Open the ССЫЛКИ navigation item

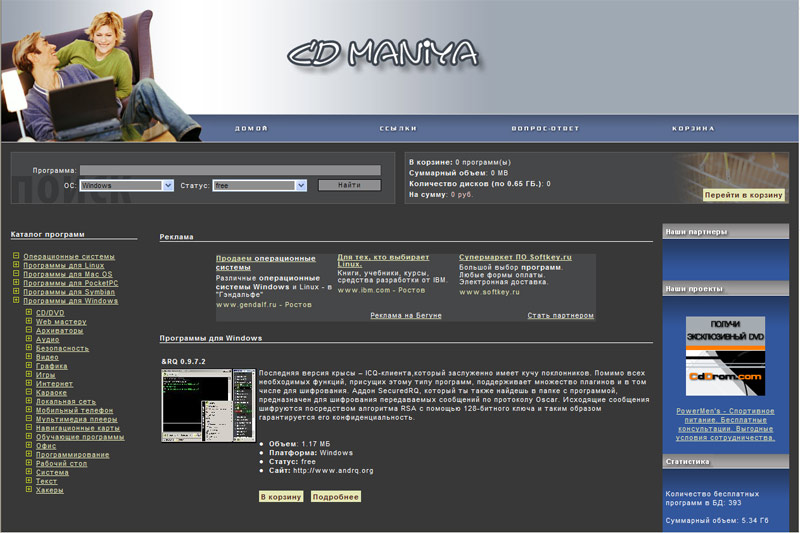398,129
